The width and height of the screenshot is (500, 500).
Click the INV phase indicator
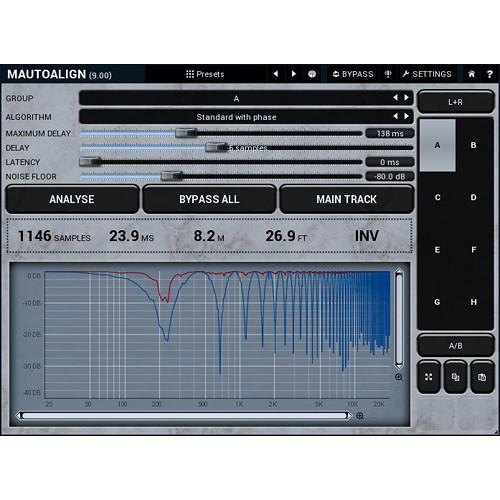pyautogui.click(x=367, y=236)
